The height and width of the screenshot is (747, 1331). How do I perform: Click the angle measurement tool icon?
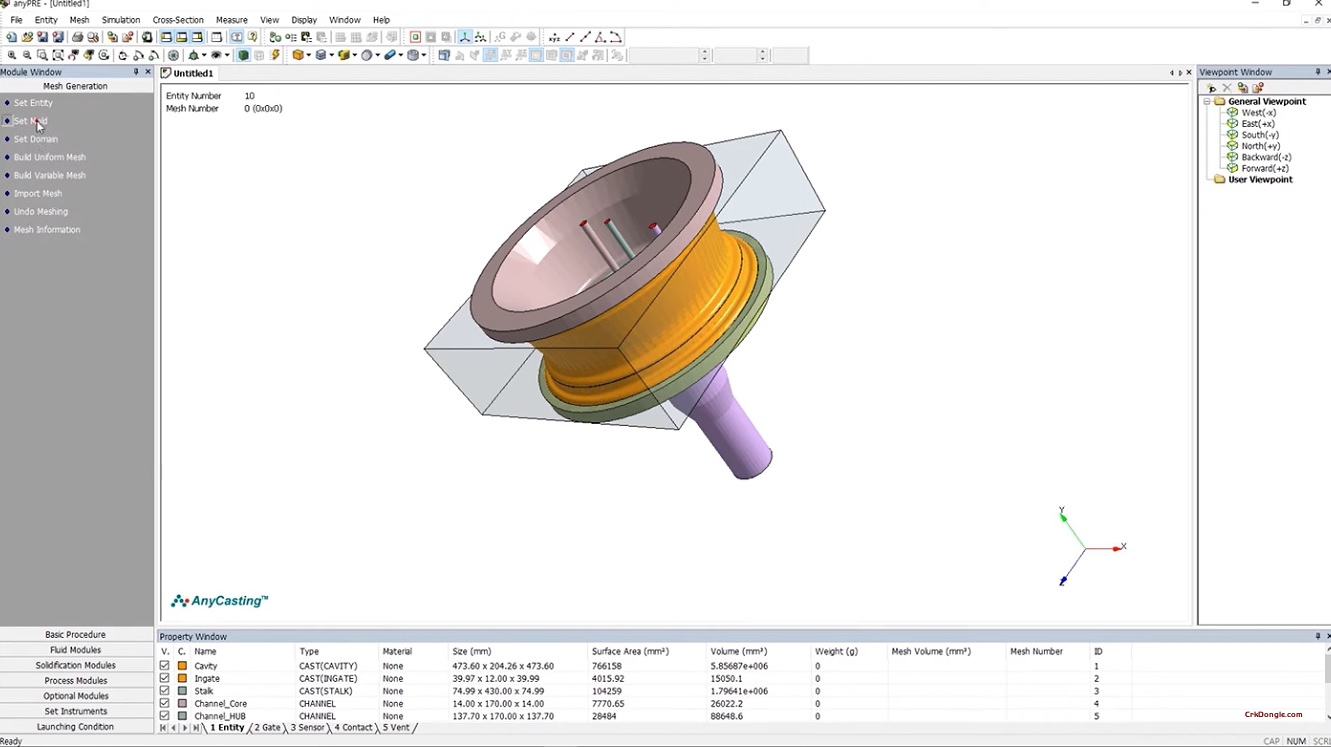point(600,37)
